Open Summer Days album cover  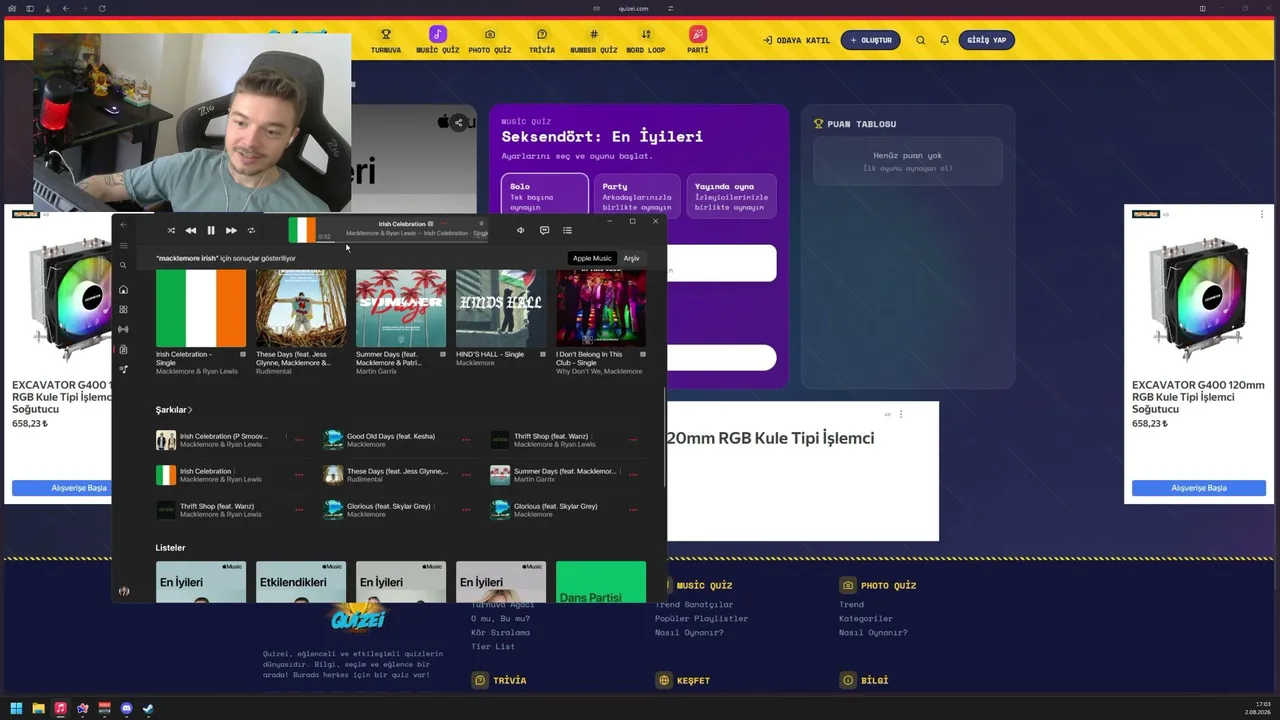[401, 307]
